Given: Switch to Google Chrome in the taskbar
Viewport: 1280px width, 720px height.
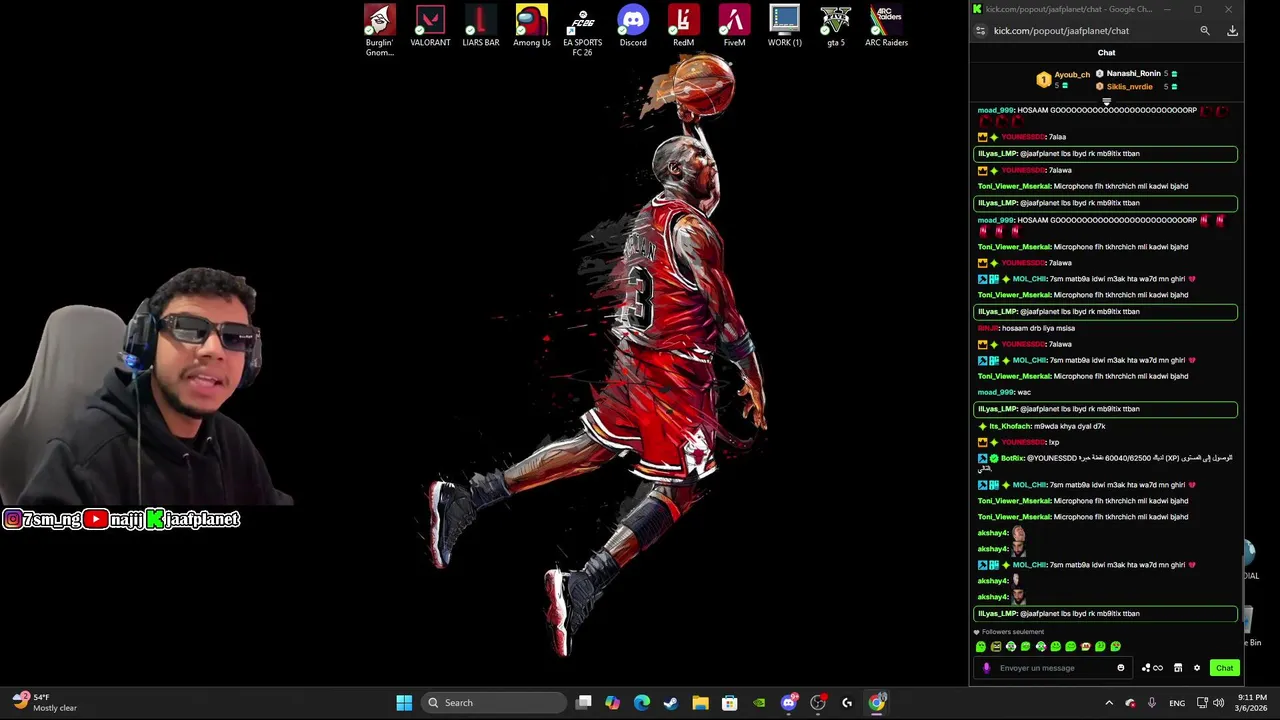Looking at the screenshot, I should point(877,703).
